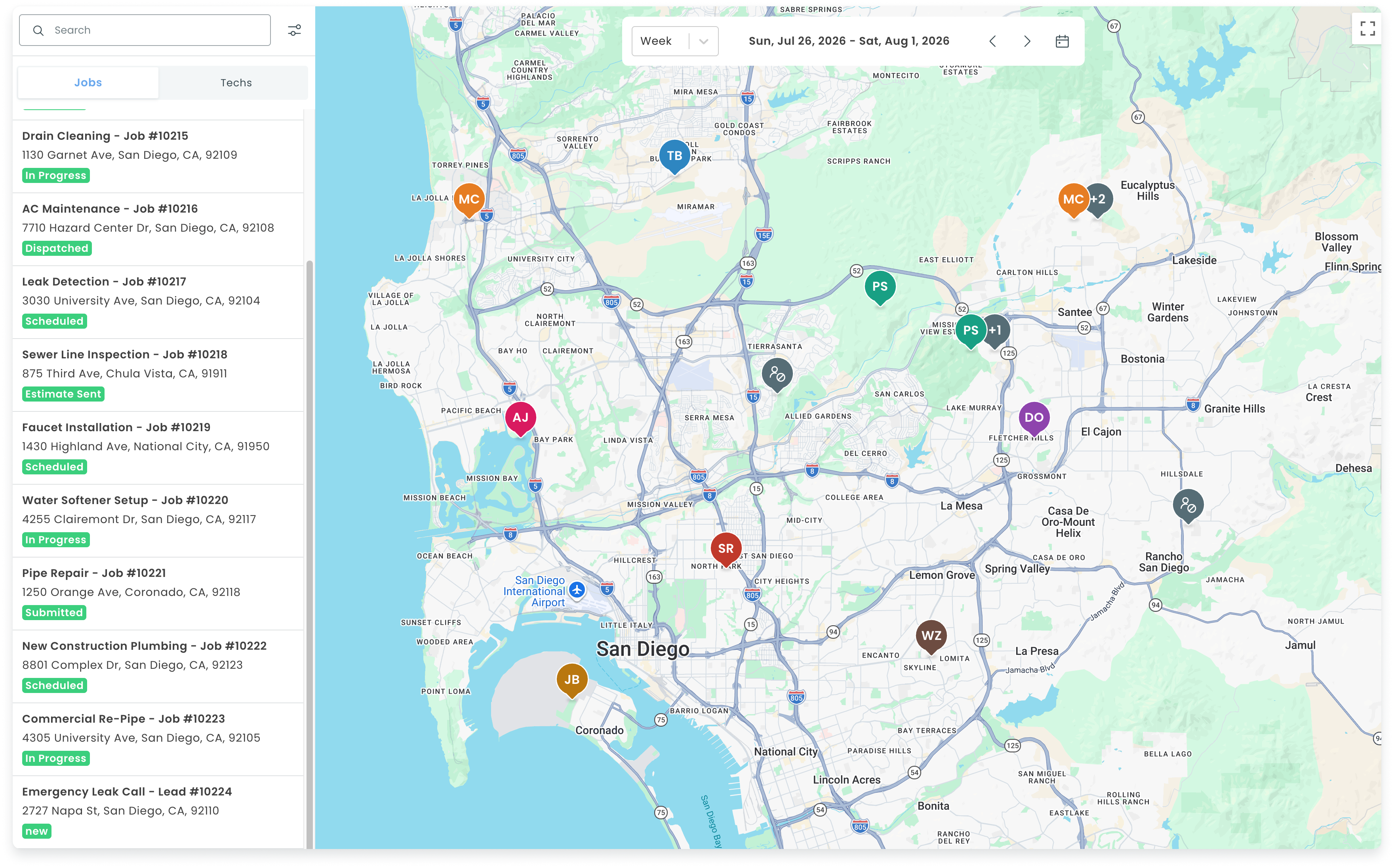Advance to the next week arrow
Image resolution: width=1394 pixels, height=868 pixels.
coord(1027,41)
